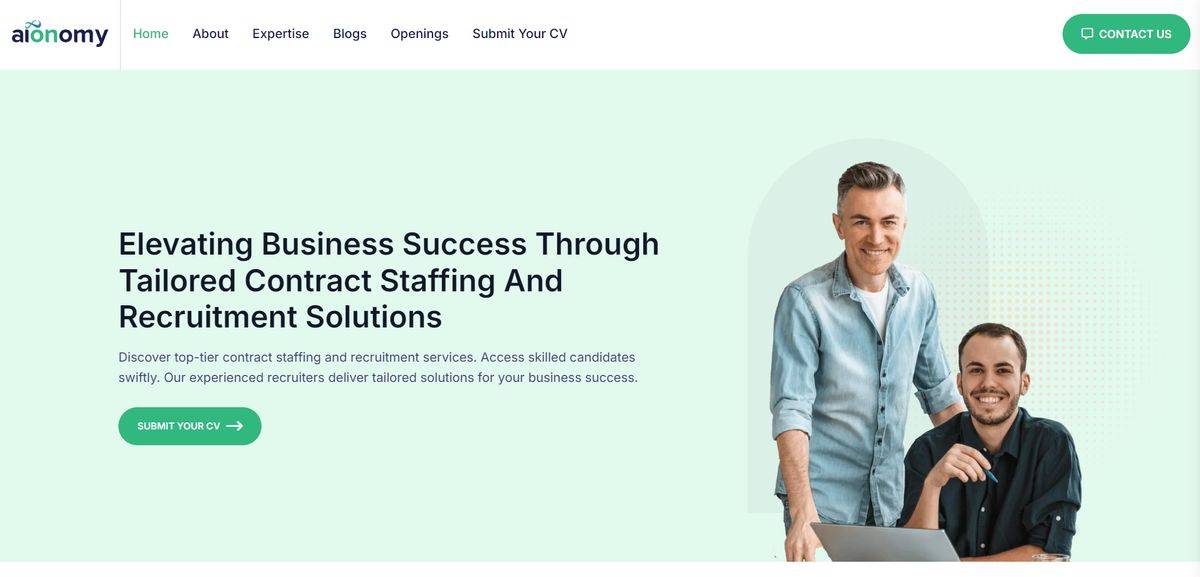Navigate to Openings in the top menu
1200x577 pixels.
(x=419, y=34)
